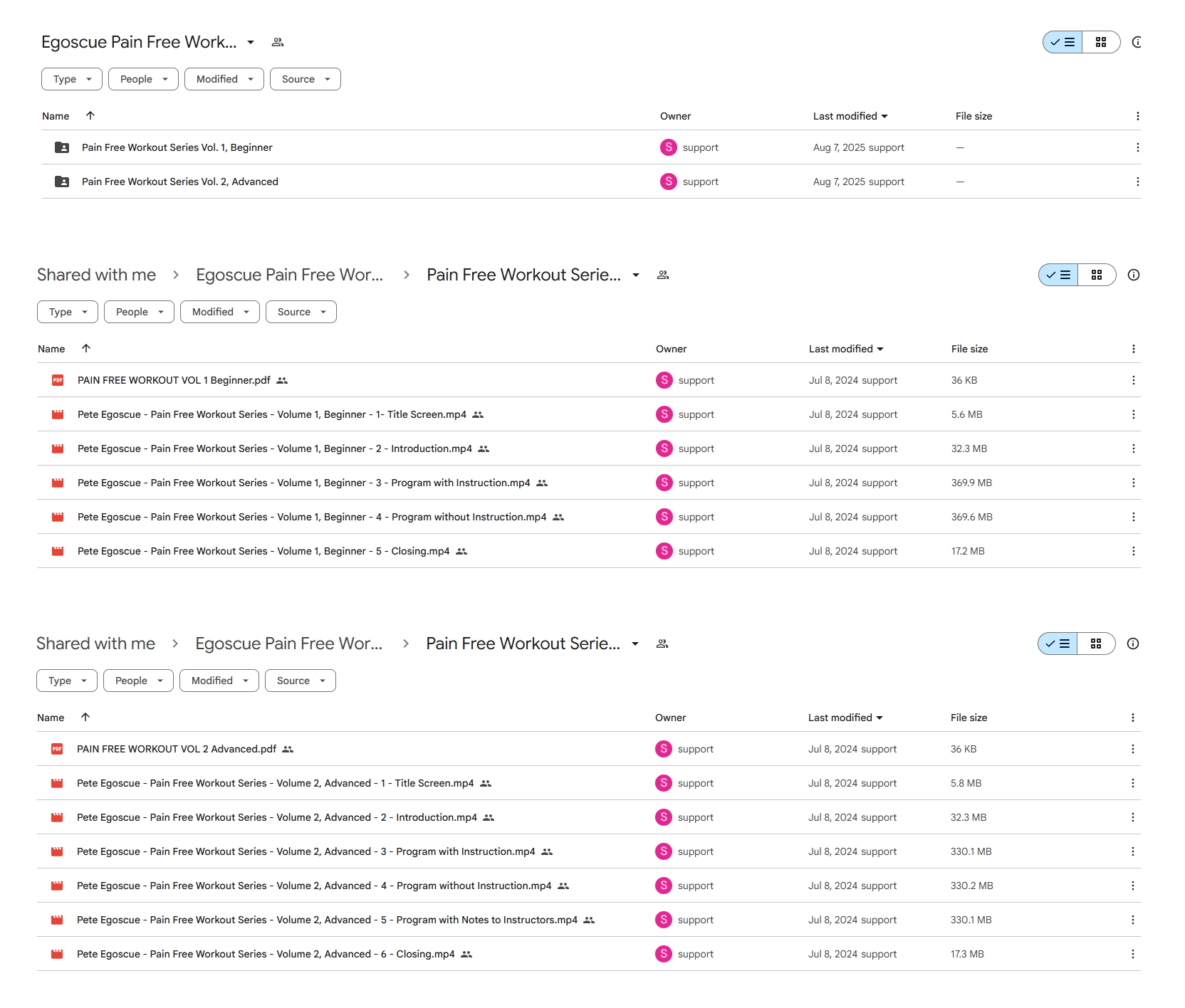Click support owner avatar in VOL 2 Advanced.pdf row

pyautogui.click(x=664, y=749)
